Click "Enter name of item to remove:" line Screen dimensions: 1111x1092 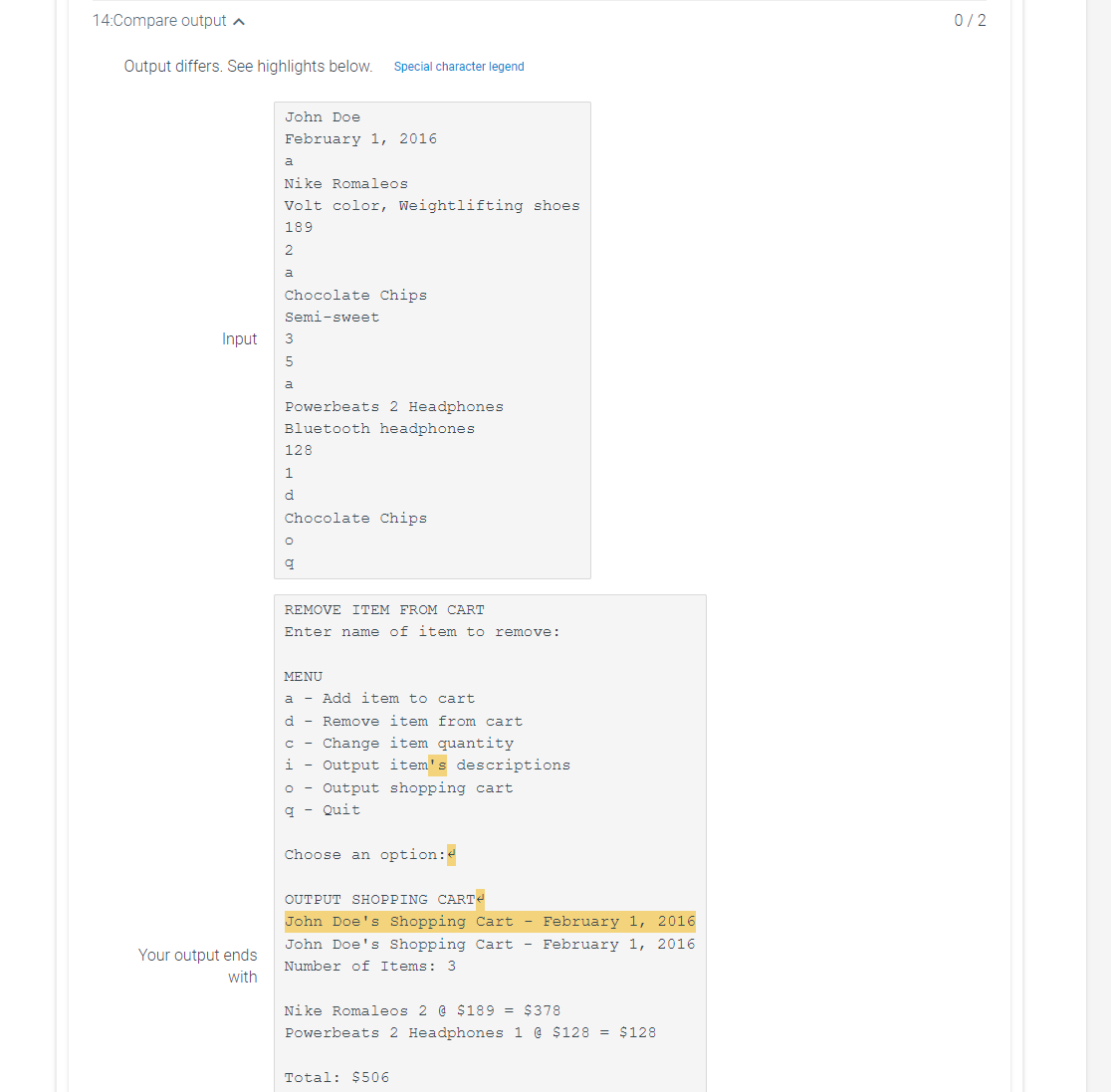[422, 632]
